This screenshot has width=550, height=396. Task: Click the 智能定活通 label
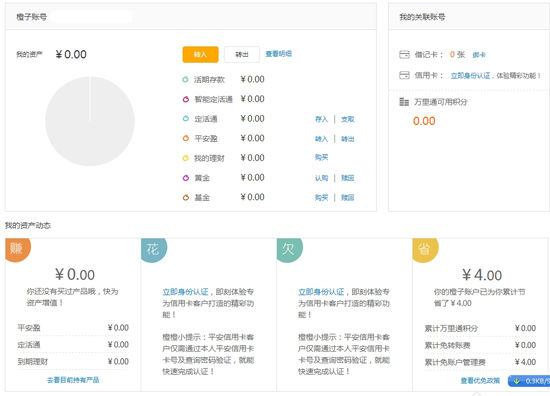(x=213, y=99)
